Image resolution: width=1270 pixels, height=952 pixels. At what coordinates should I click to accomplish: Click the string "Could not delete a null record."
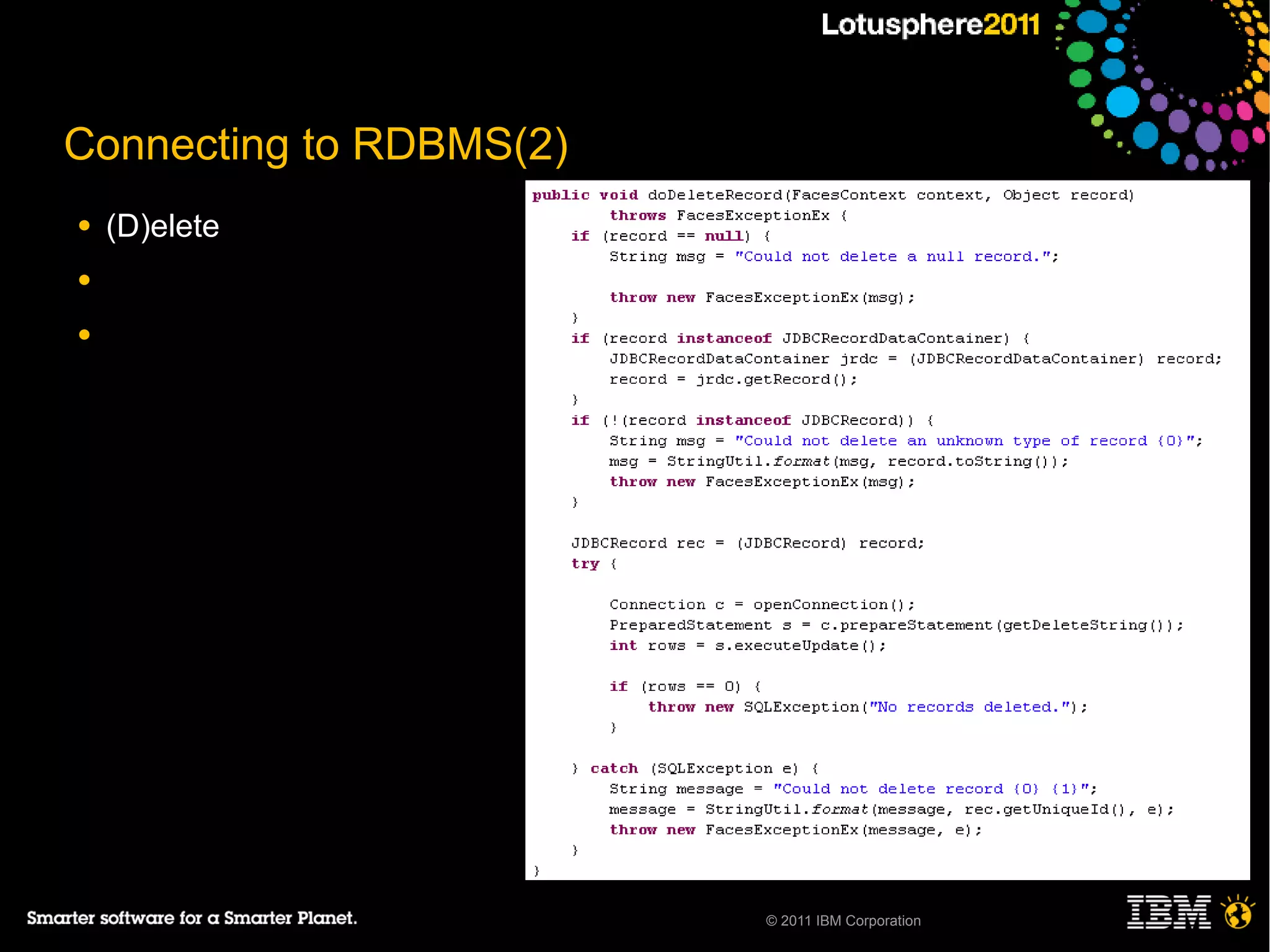[x=892, y=257]
